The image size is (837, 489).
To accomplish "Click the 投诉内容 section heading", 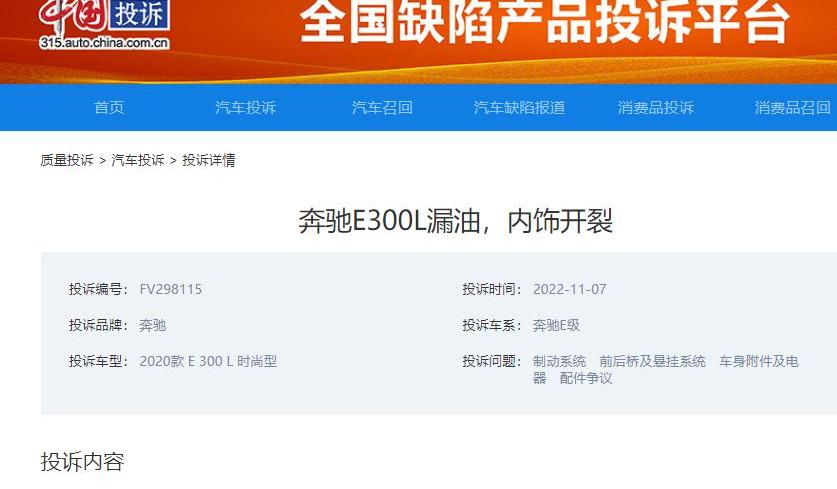I will pos(82,462).
